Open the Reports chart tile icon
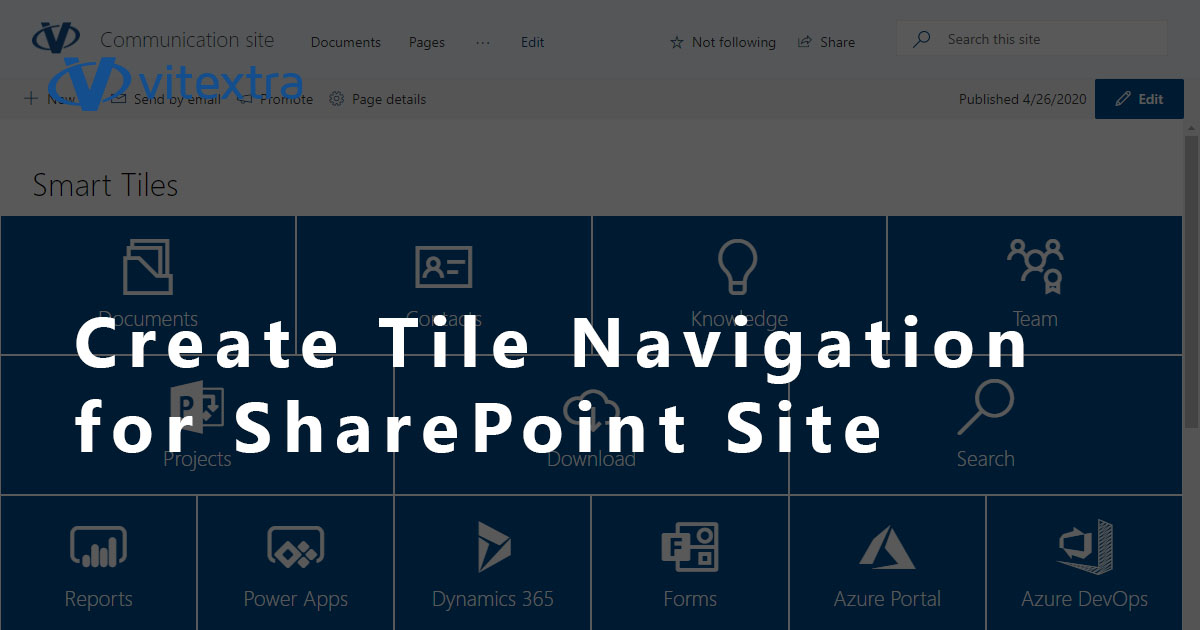Screen dimensions: 1200x630 [x=98, y=548]
